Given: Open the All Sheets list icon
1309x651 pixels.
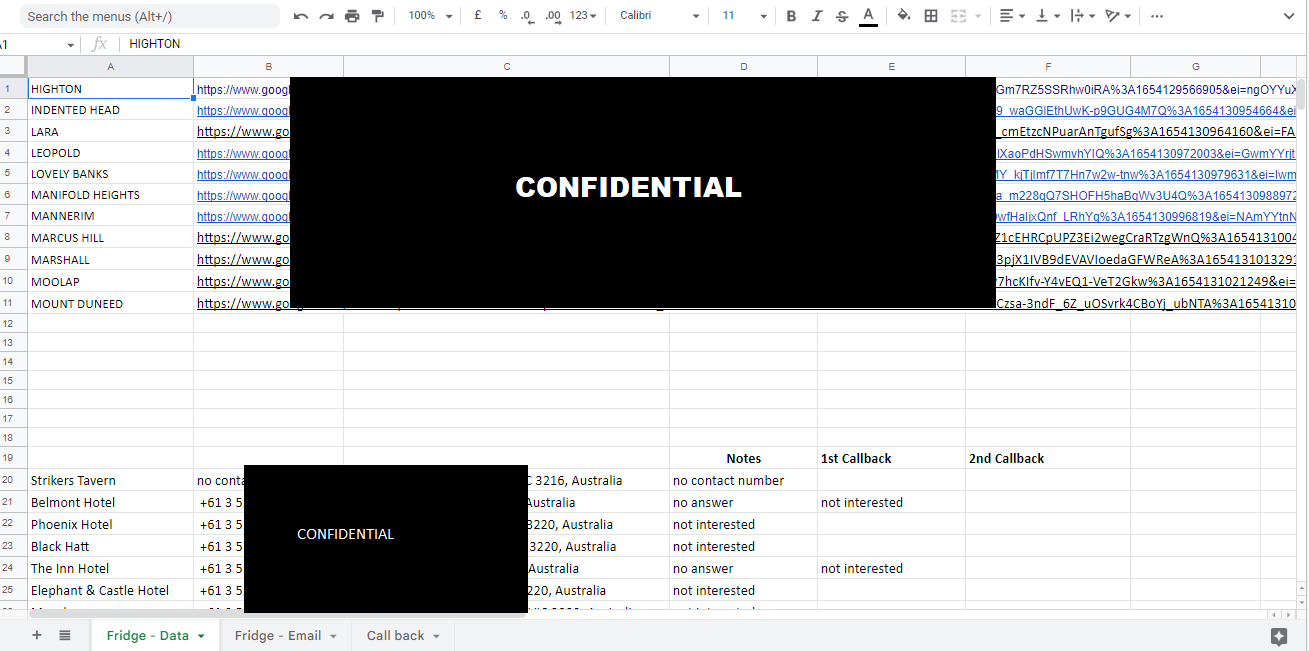Looking at the screenshot, I should [65, 635].
